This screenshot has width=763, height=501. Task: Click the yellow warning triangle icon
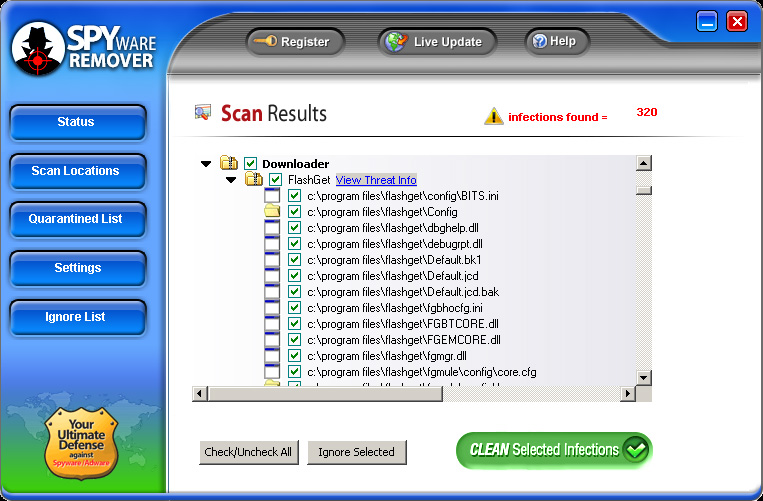coord(493,116)
